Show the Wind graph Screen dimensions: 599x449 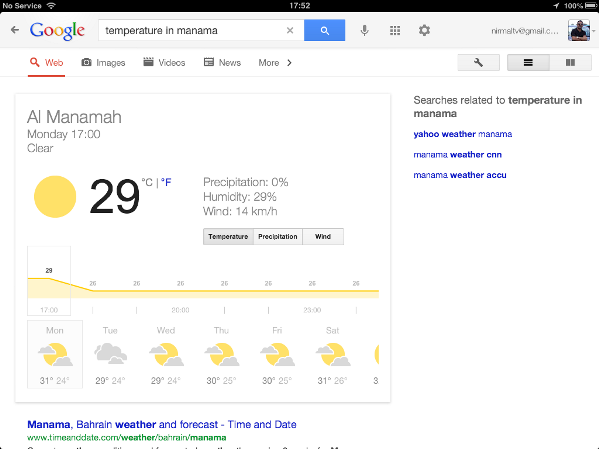(x=323, y=237)
